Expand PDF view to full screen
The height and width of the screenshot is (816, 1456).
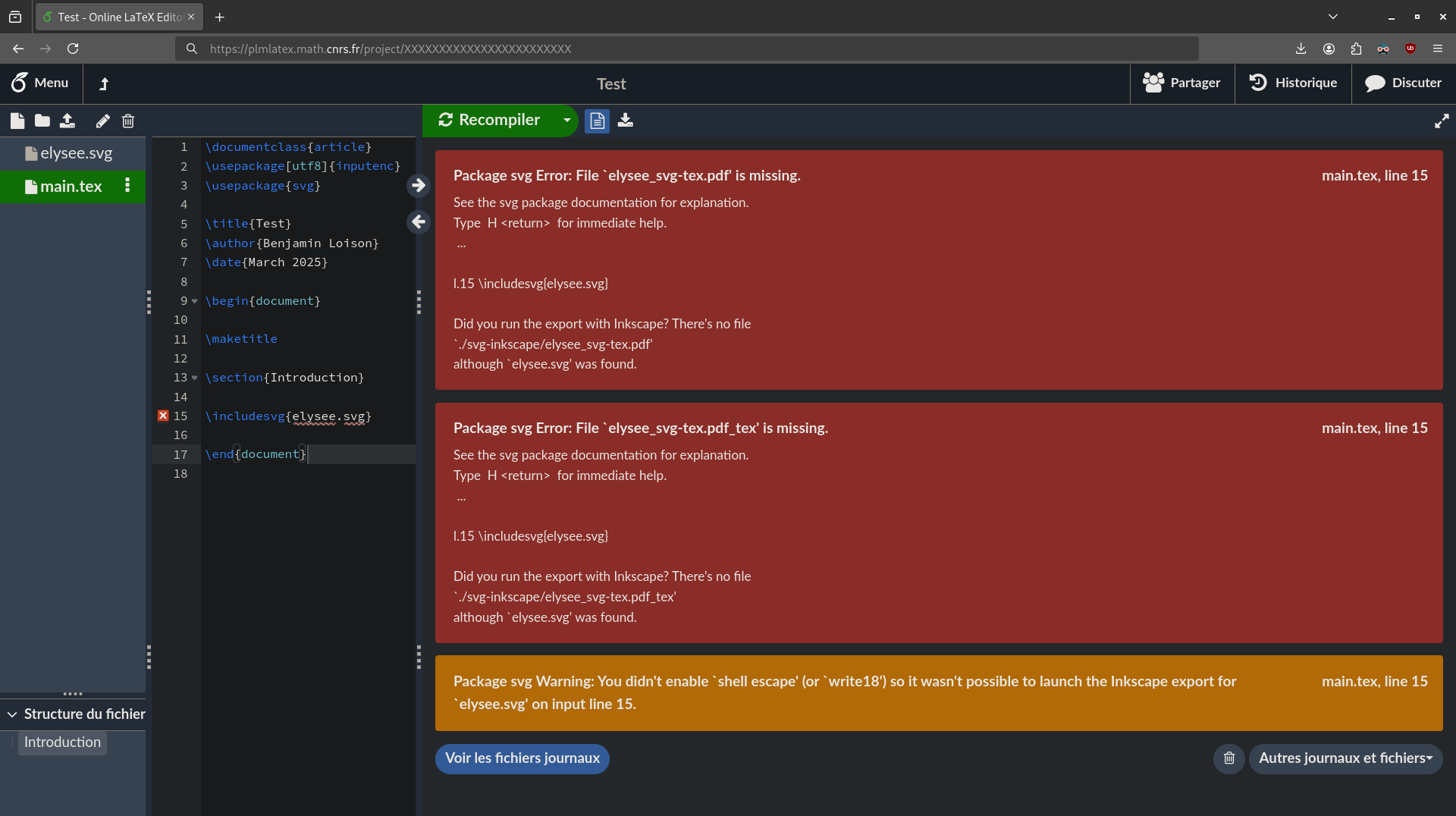click(1442, 121)
